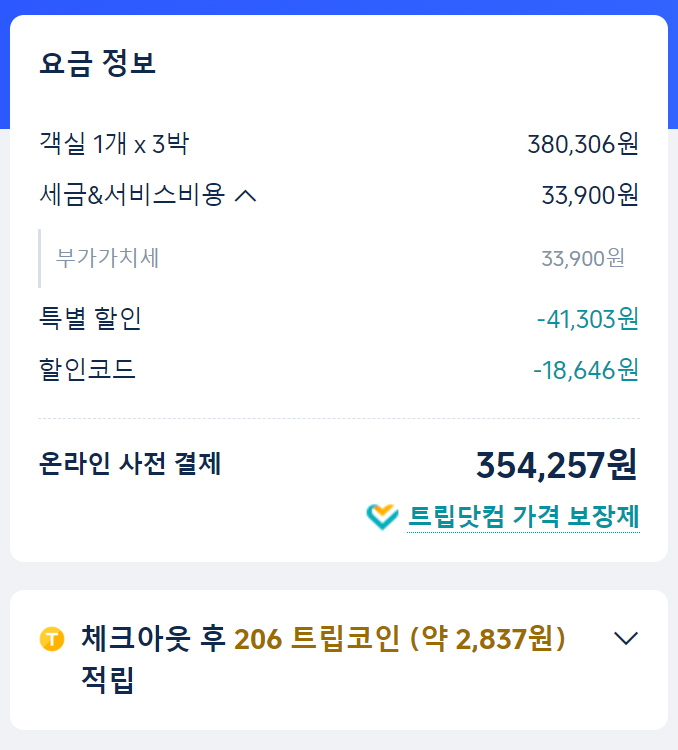Click the 206 트립코인 (약 2,837원) text

pos(400,639)
